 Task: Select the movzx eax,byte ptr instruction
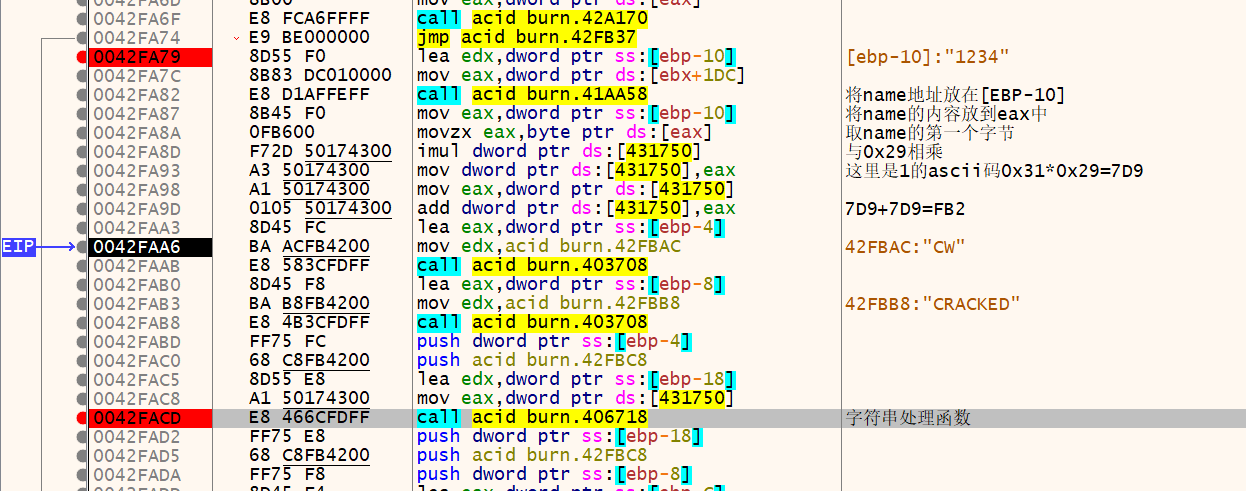[564, 133]
